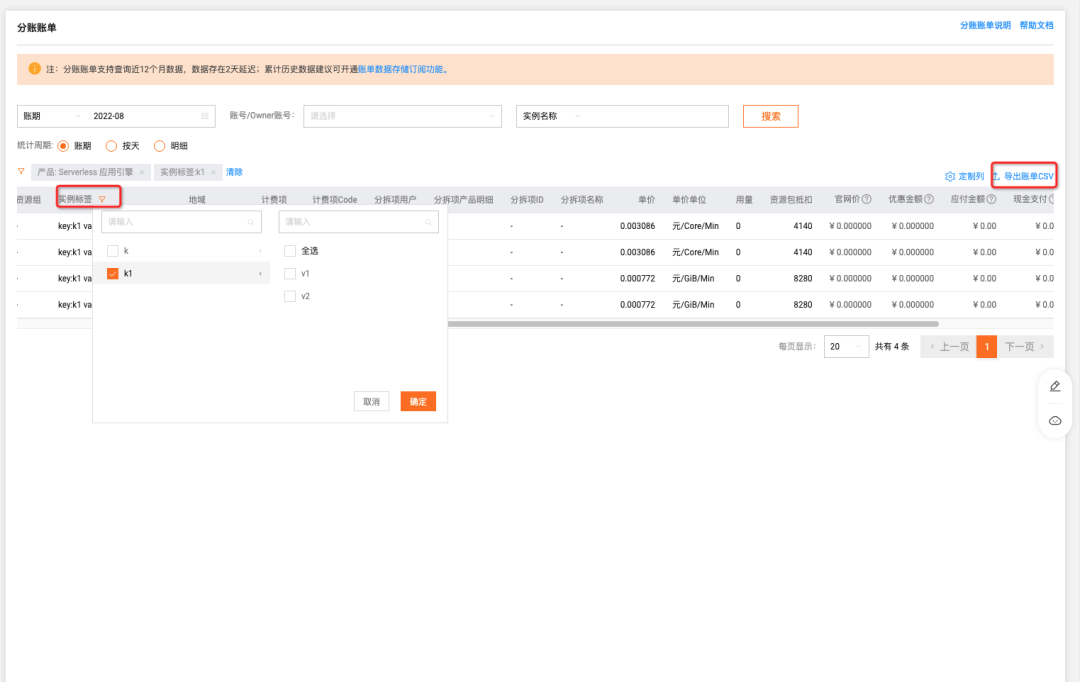Go to 上一页 previous page
The width and height of the screenshot is (1080, 682).
click(x=949, y=347)
